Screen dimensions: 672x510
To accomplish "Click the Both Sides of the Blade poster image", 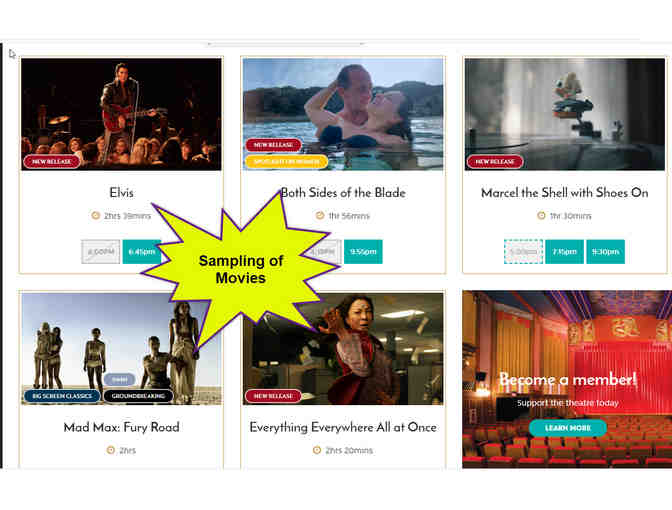I will click(343, 114).
